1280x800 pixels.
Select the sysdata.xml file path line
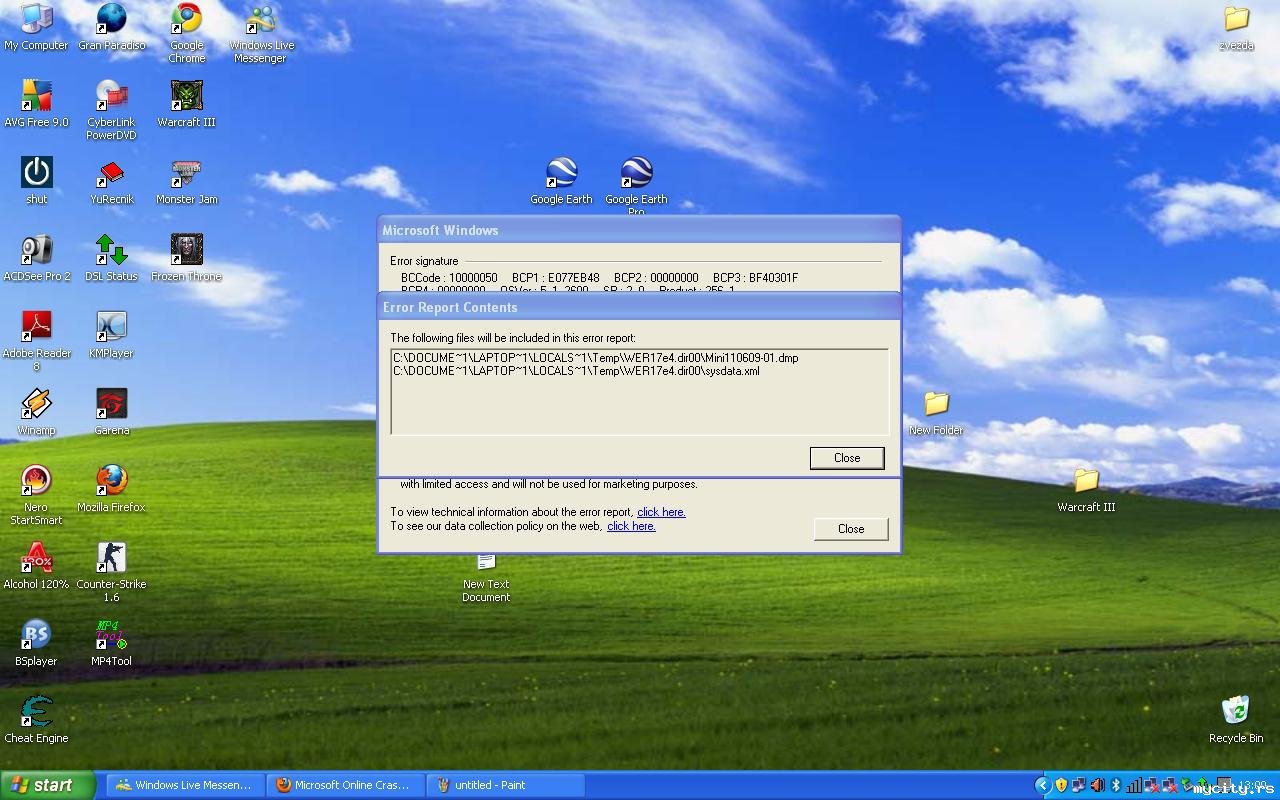pyautogui.click(x=576, y=371)
